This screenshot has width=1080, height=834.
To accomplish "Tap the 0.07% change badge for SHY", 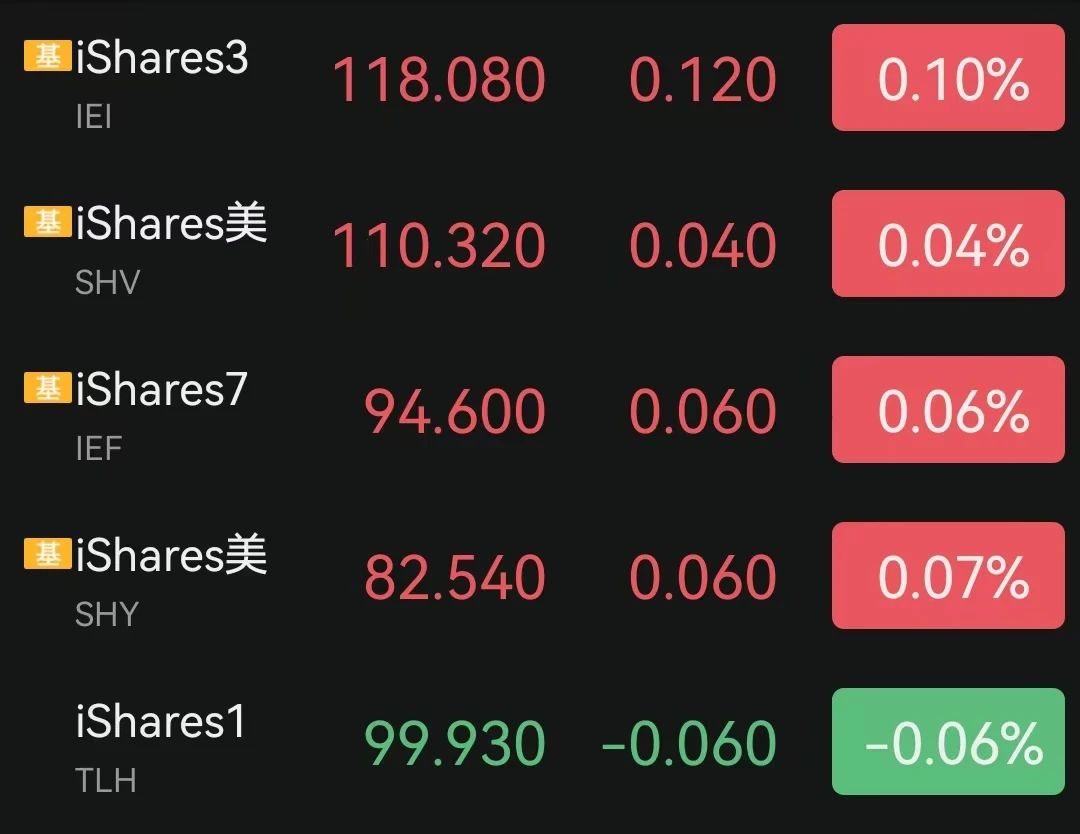I will coord(948,576).
